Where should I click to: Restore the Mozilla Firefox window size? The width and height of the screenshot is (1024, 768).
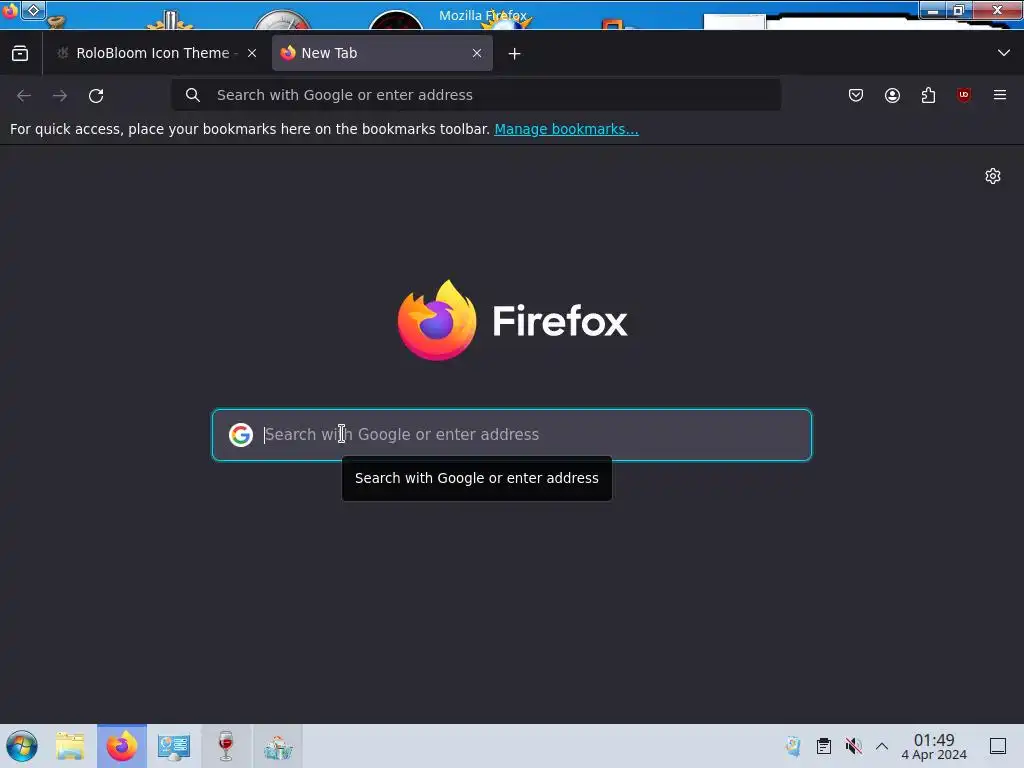pos(959,10)
